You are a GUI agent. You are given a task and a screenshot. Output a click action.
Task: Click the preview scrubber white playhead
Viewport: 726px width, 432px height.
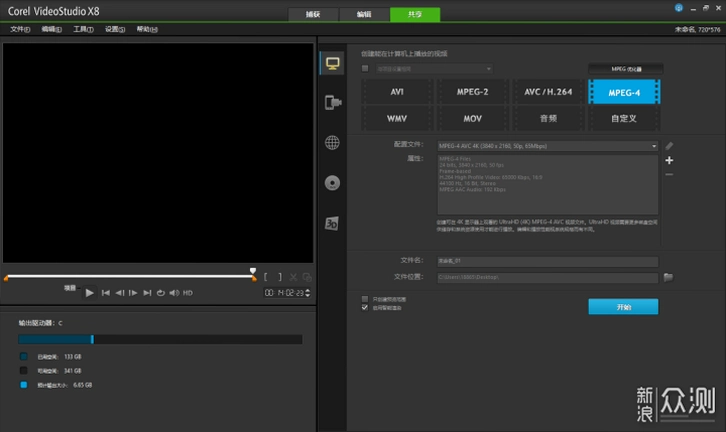click(253, 271)
